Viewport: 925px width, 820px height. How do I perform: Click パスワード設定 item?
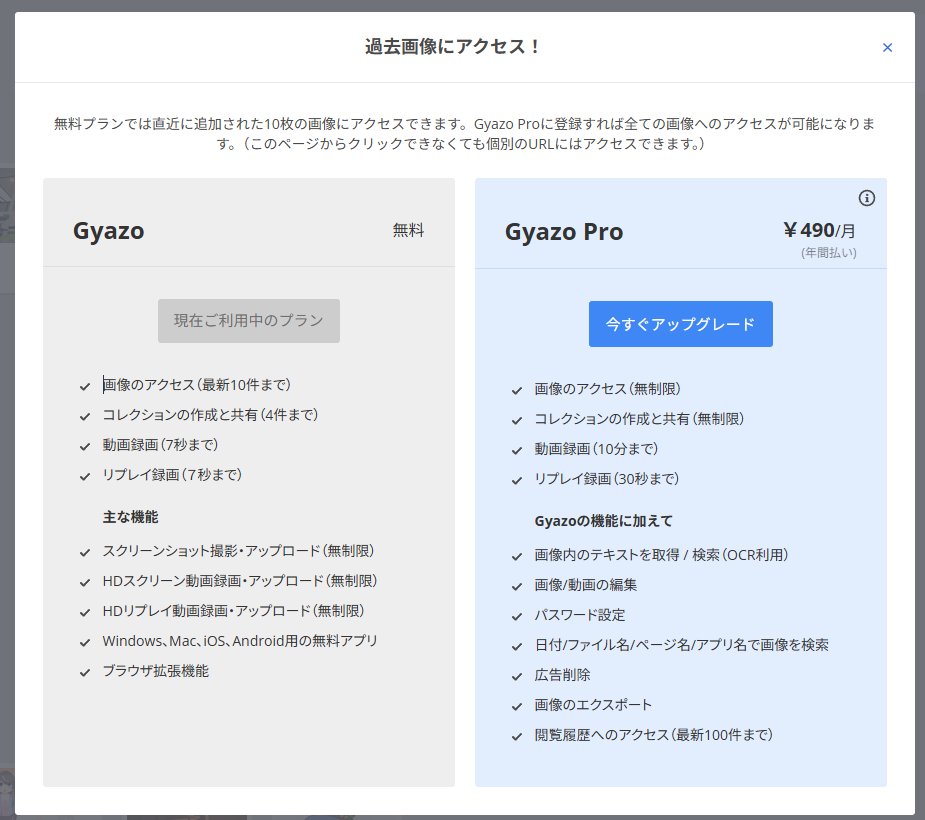pyautogui.click(x=580, y=615)
